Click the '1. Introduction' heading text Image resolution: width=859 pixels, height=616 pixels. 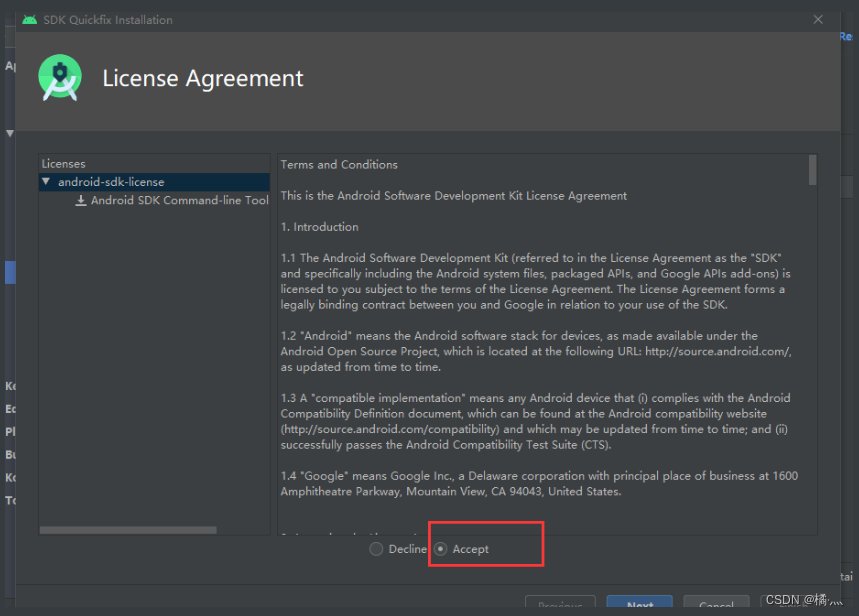pos(319,227)
